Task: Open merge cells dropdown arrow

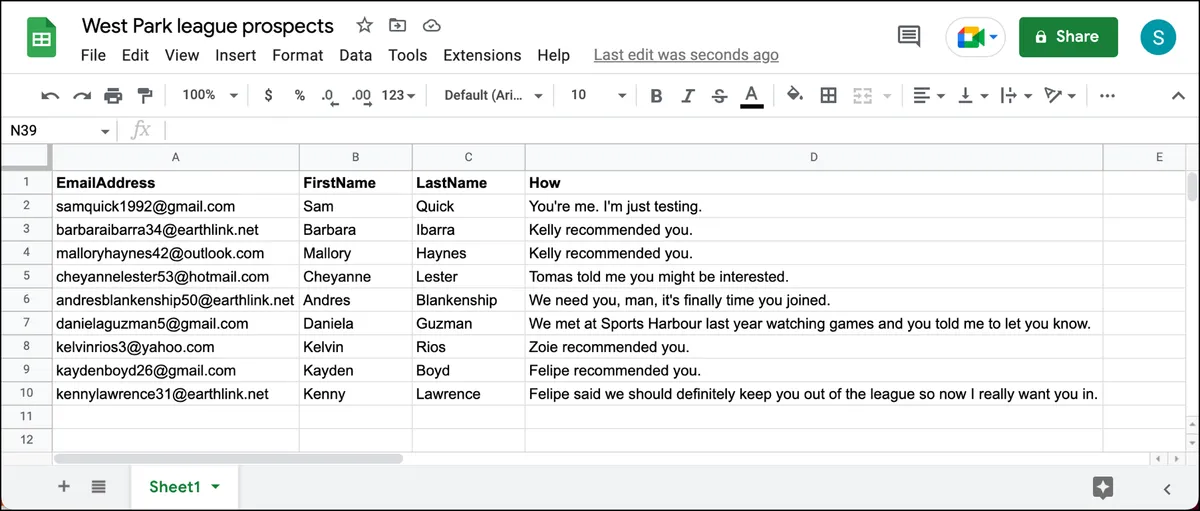Action: [x=886, y=96]
